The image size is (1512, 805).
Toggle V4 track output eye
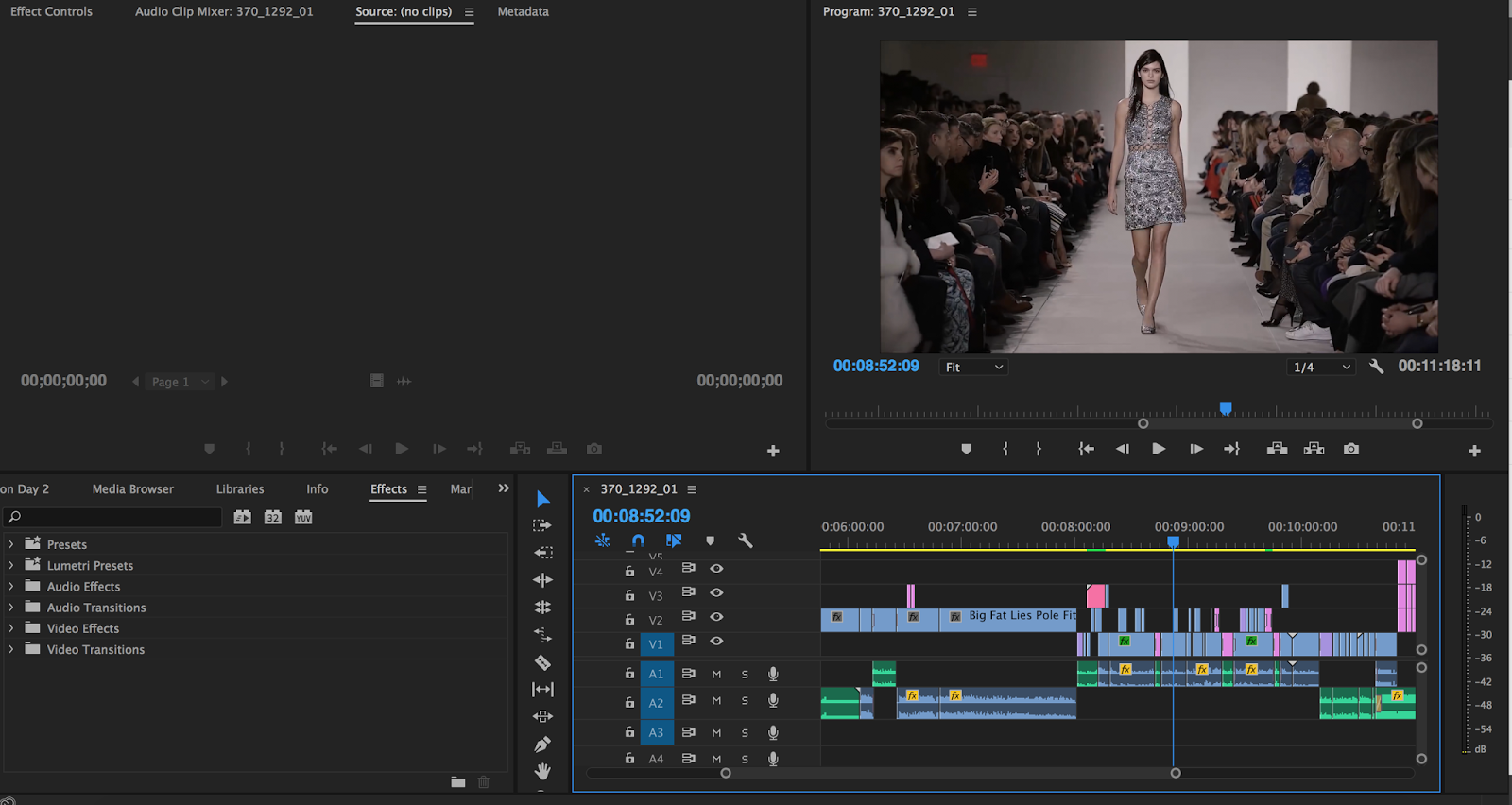[x=716, y=569]
